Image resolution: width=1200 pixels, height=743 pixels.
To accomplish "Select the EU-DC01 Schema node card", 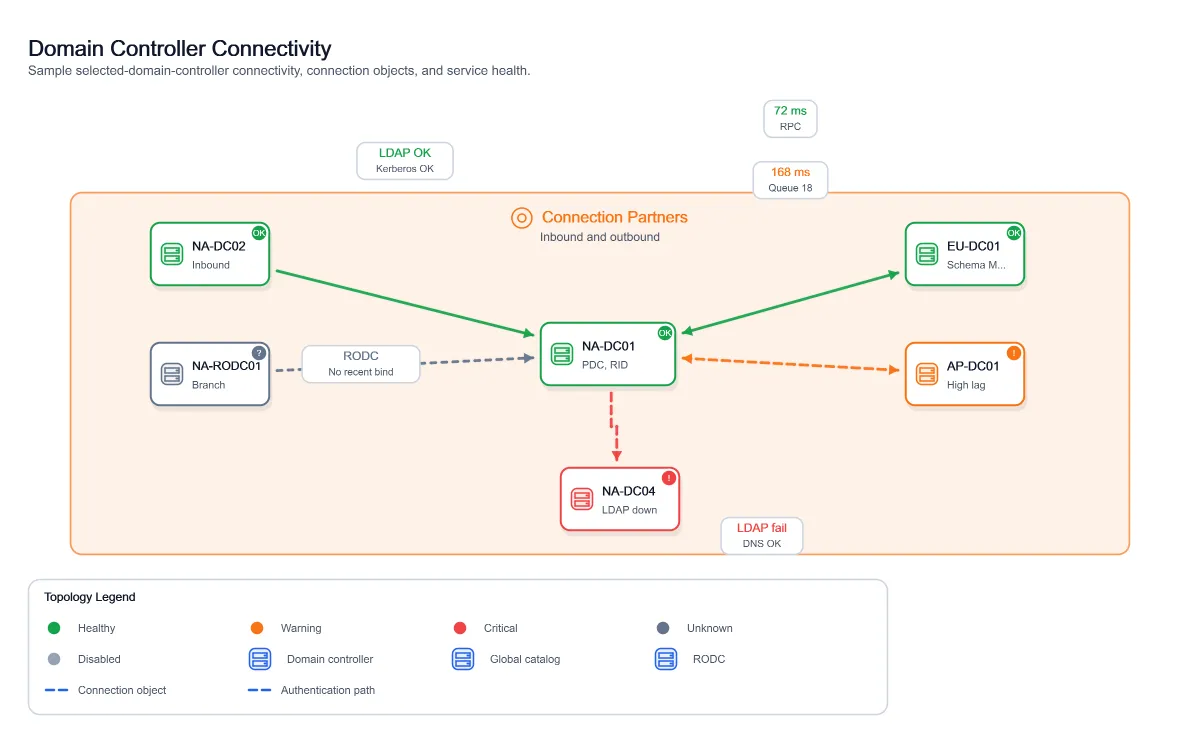I will click(x=965, y=254).
